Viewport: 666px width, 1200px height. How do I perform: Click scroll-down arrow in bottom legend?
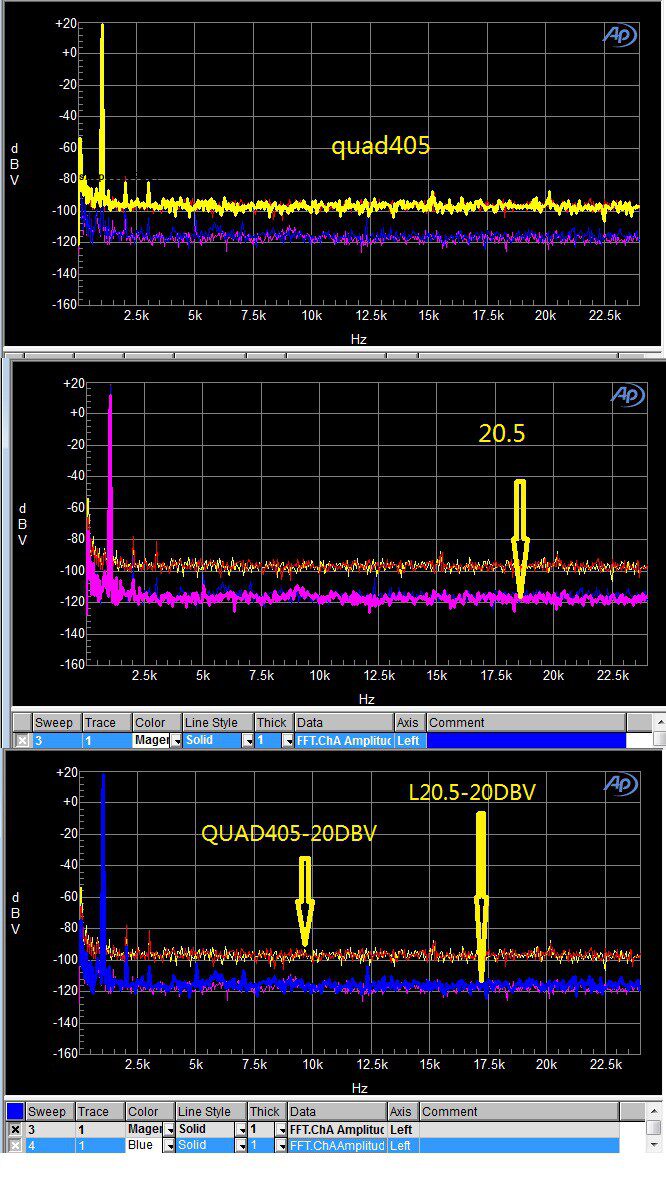(x=653, y=1145)
